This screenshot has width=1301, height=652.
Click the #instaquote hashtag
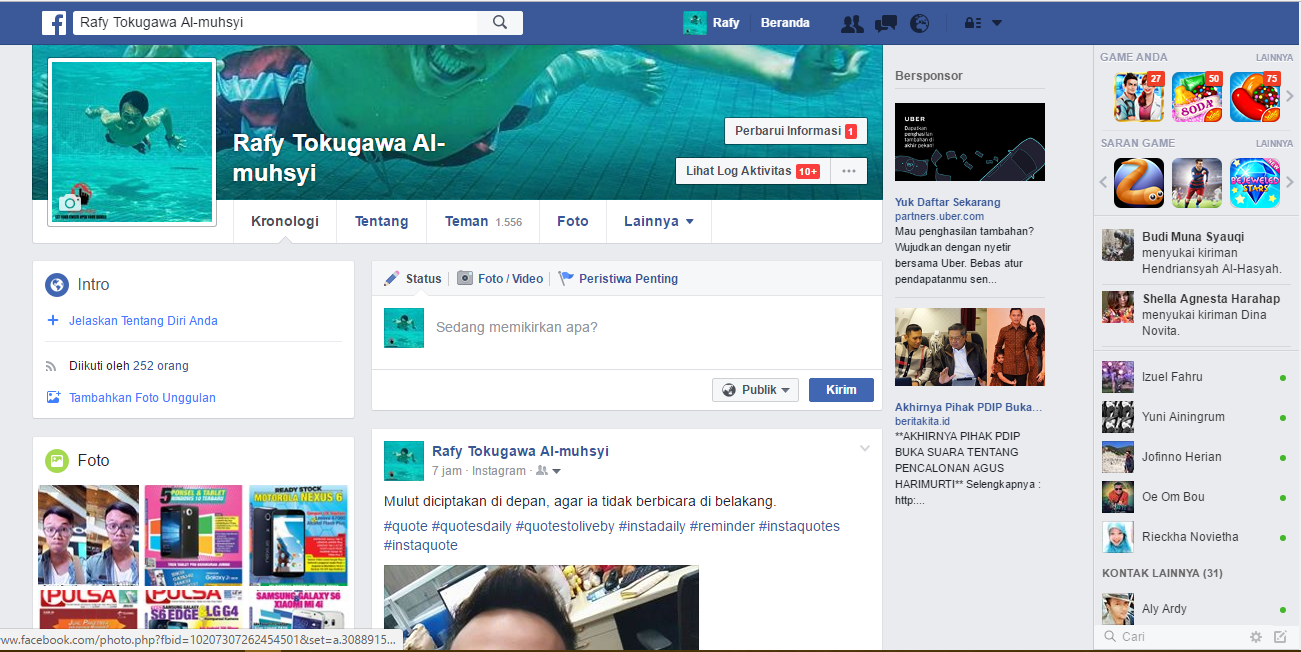(x=421, y=545)
